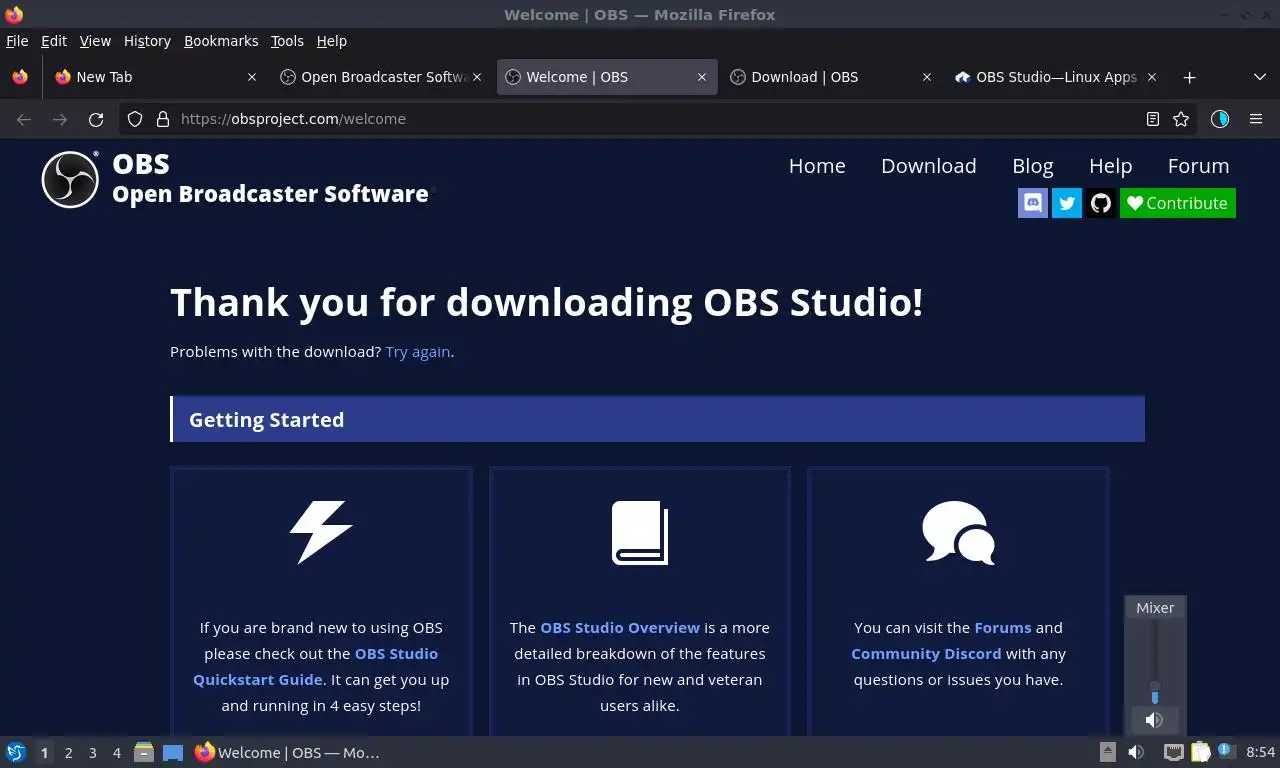Switch to workspace 4

click(116, 753)
